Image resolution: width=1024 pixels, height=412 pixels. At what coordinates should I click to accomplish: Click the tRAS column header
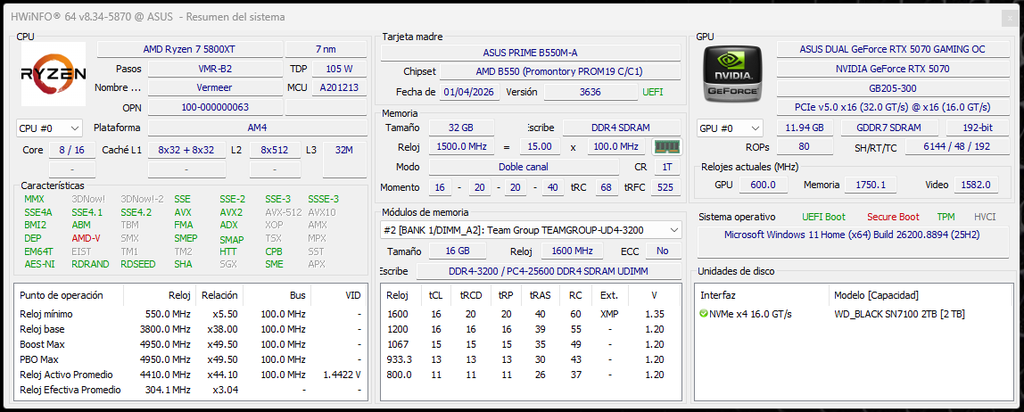pos(539,296)
